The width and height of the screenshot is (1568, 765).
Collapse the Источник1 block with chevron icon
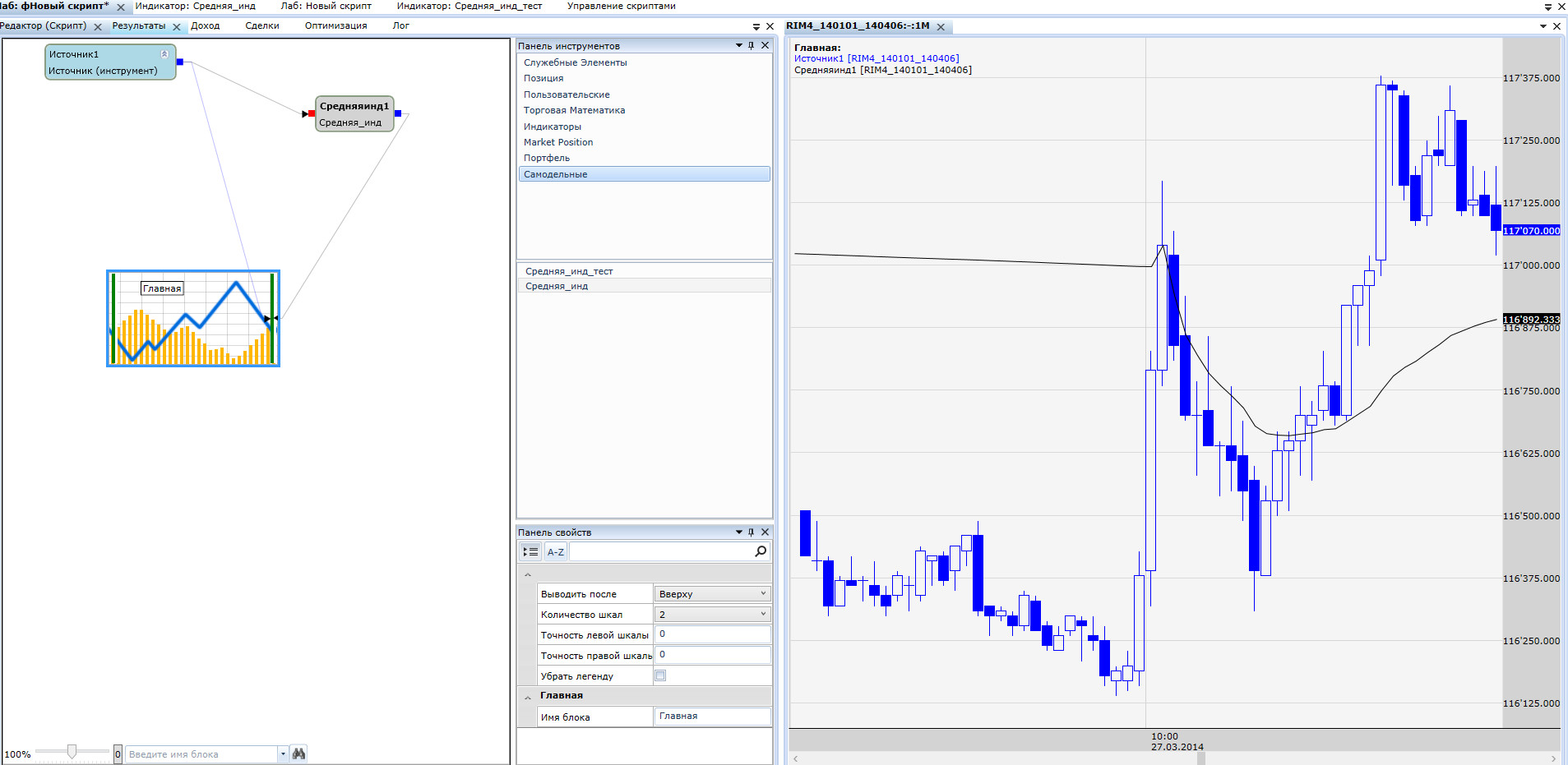click(164, 54)
